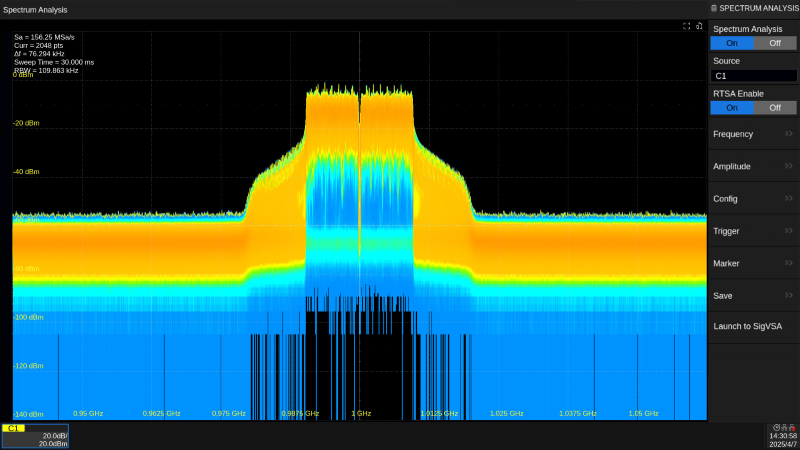Click the fullscreen expand icon above the plot
Viewport: 800px width, 450px height.
[x=687, y=26]
